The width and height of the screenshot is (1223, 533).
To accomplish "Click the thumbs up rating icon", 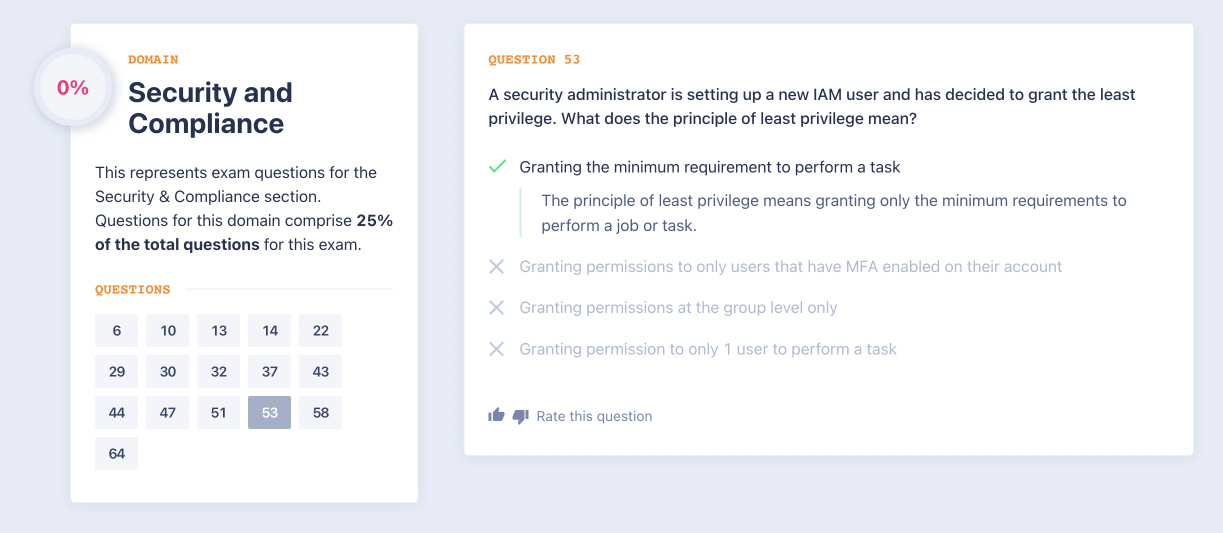I will 496,415.
